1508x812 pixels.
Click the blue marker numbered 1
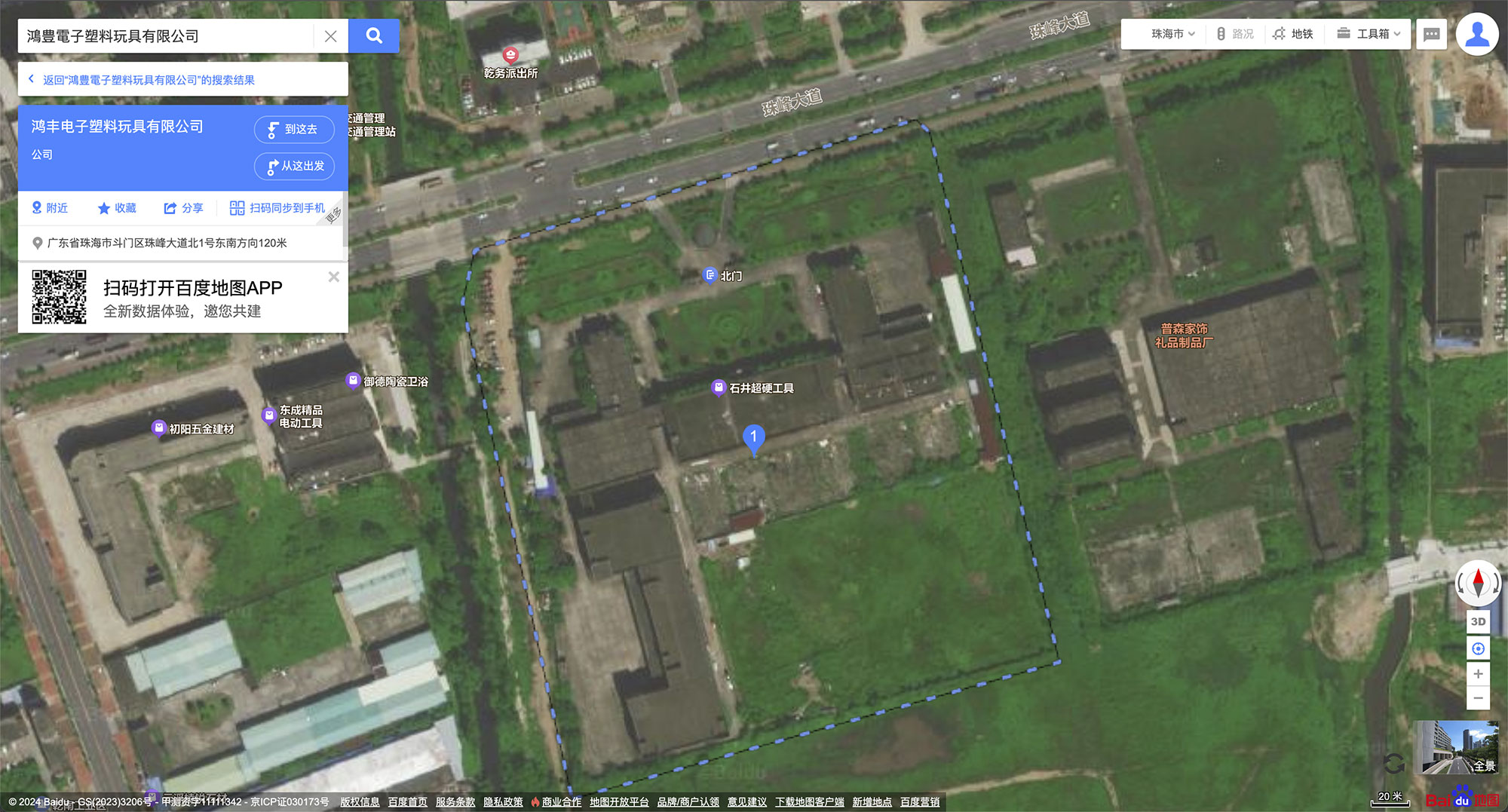point(754,440)
